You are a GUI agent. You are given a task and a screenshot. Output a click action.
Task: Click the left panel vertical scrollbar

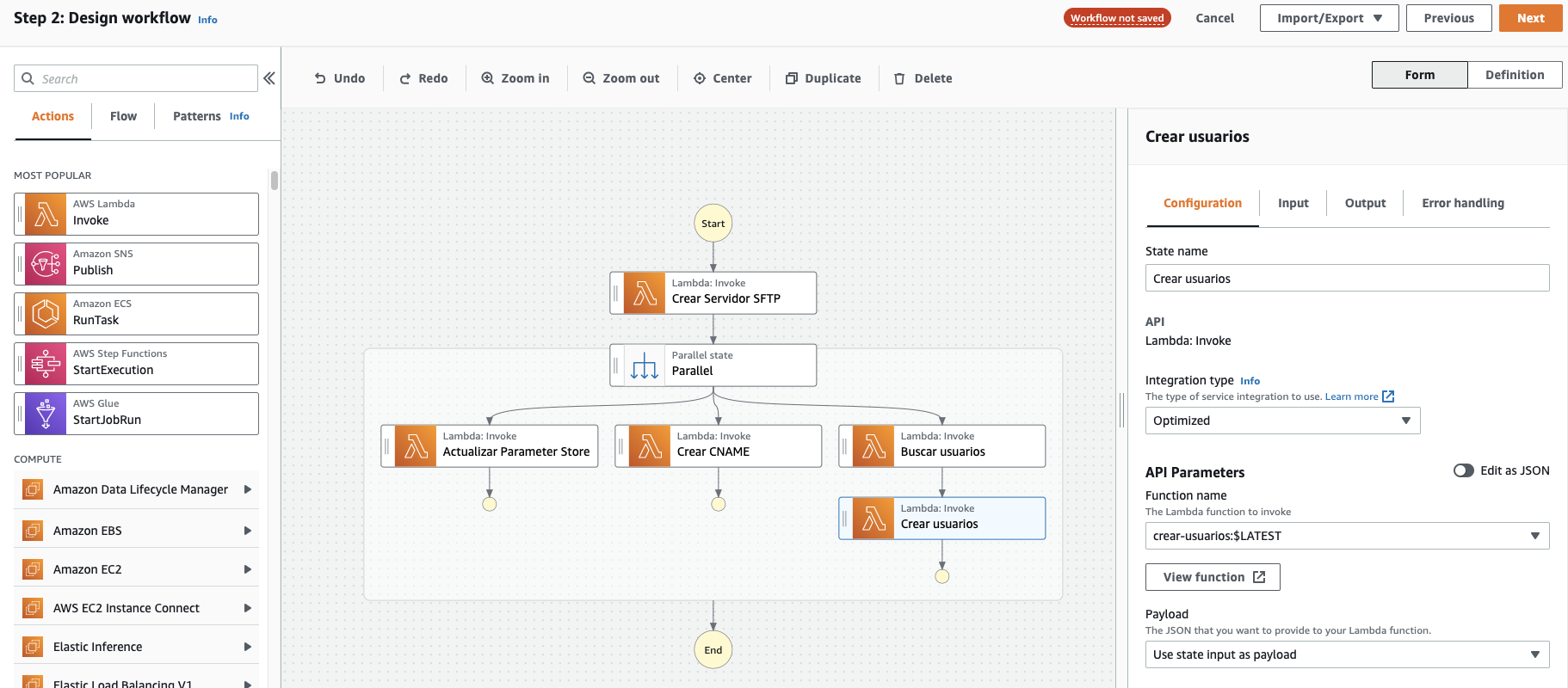click(275, 181)
